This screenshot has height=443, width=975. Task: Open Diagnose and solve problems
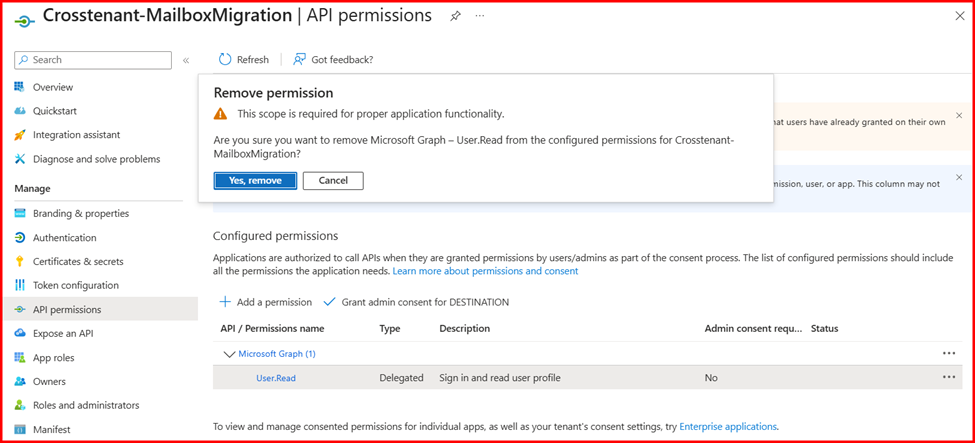point(96,159)
